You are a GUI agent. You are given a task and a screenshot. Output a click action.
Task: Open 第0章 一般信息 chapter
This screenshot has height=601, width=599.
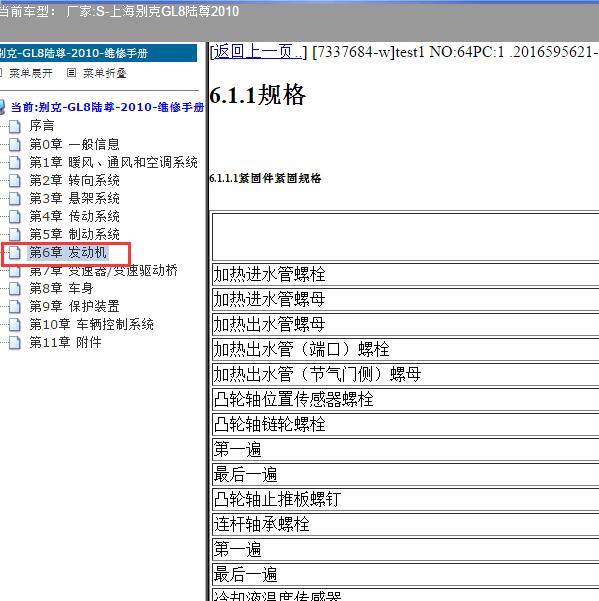coord(74,144)
